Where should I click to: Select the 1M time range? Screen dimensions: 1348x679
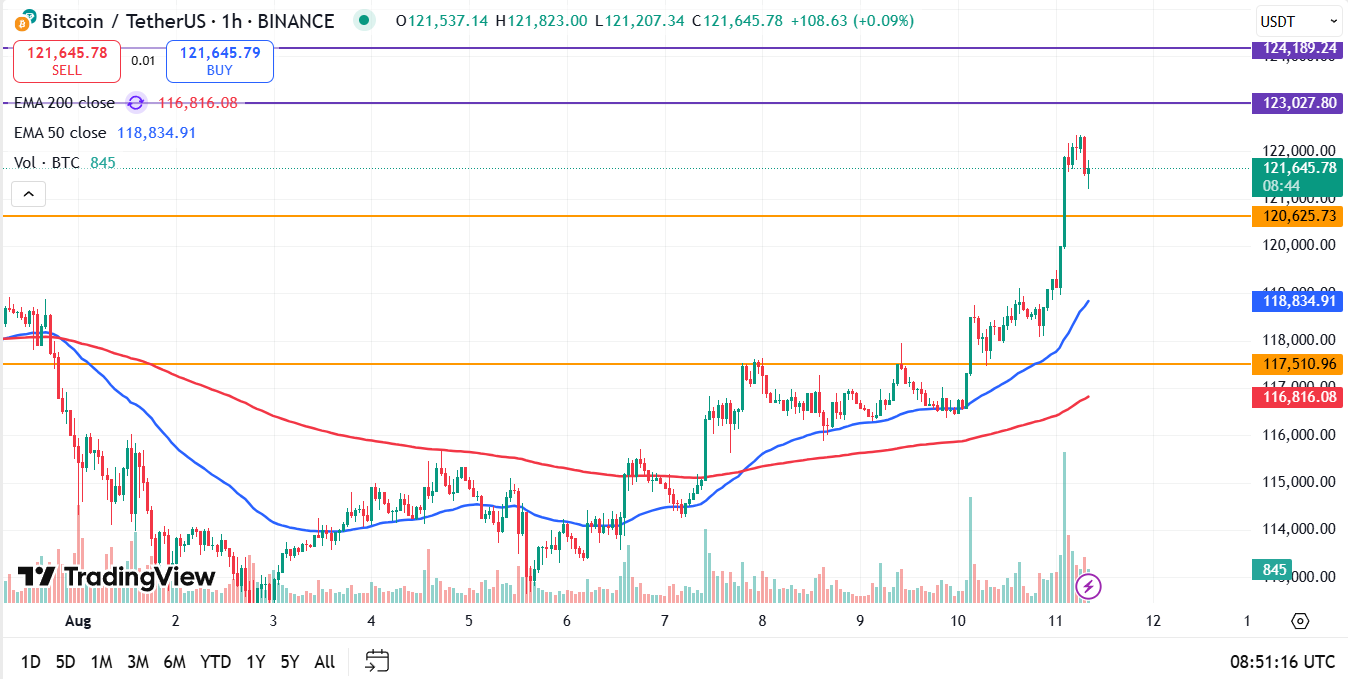(101, 661)
